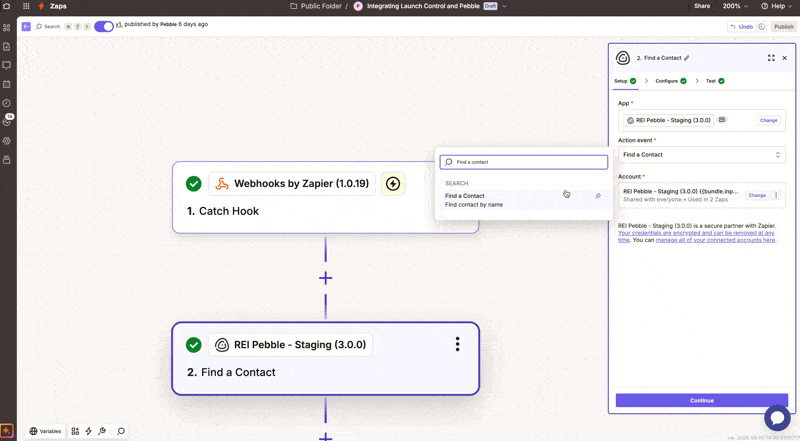Image resolution: width=800 pixels, height=441 pixels.
Task: Open account options three-dot menu
Action: tap(776, 195)
